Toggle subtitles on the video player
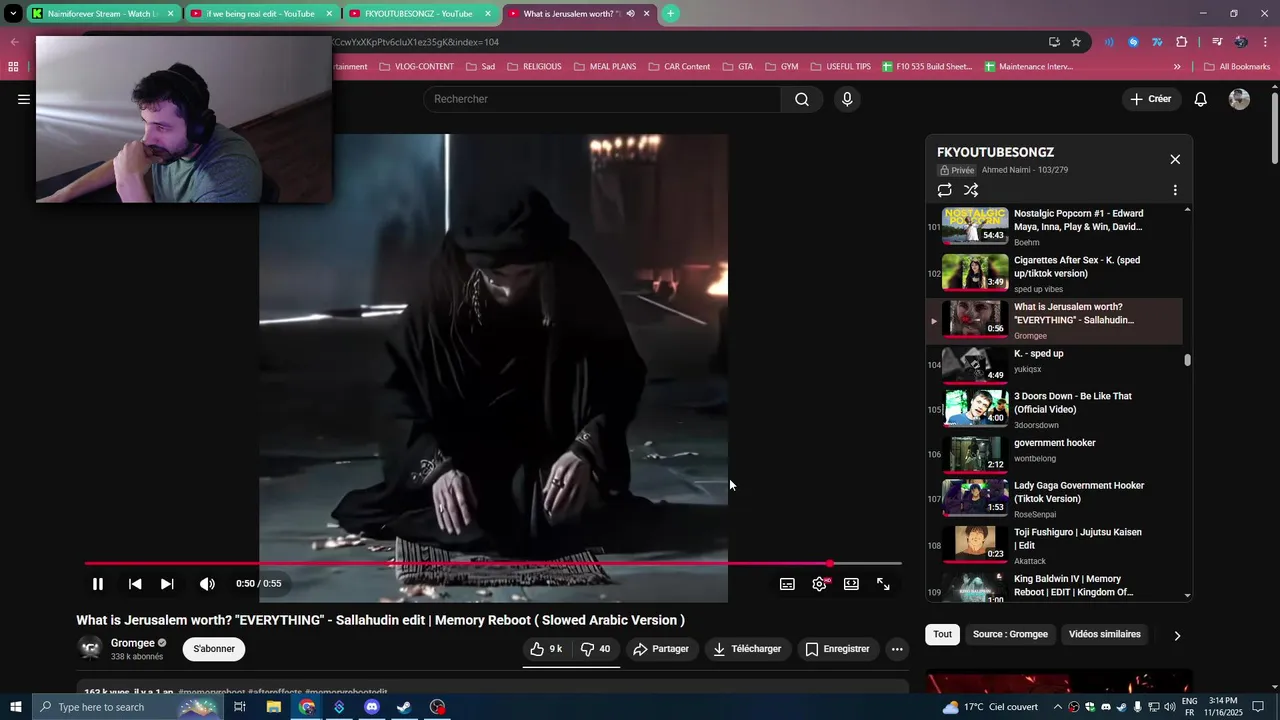 [x=787, y=584]
